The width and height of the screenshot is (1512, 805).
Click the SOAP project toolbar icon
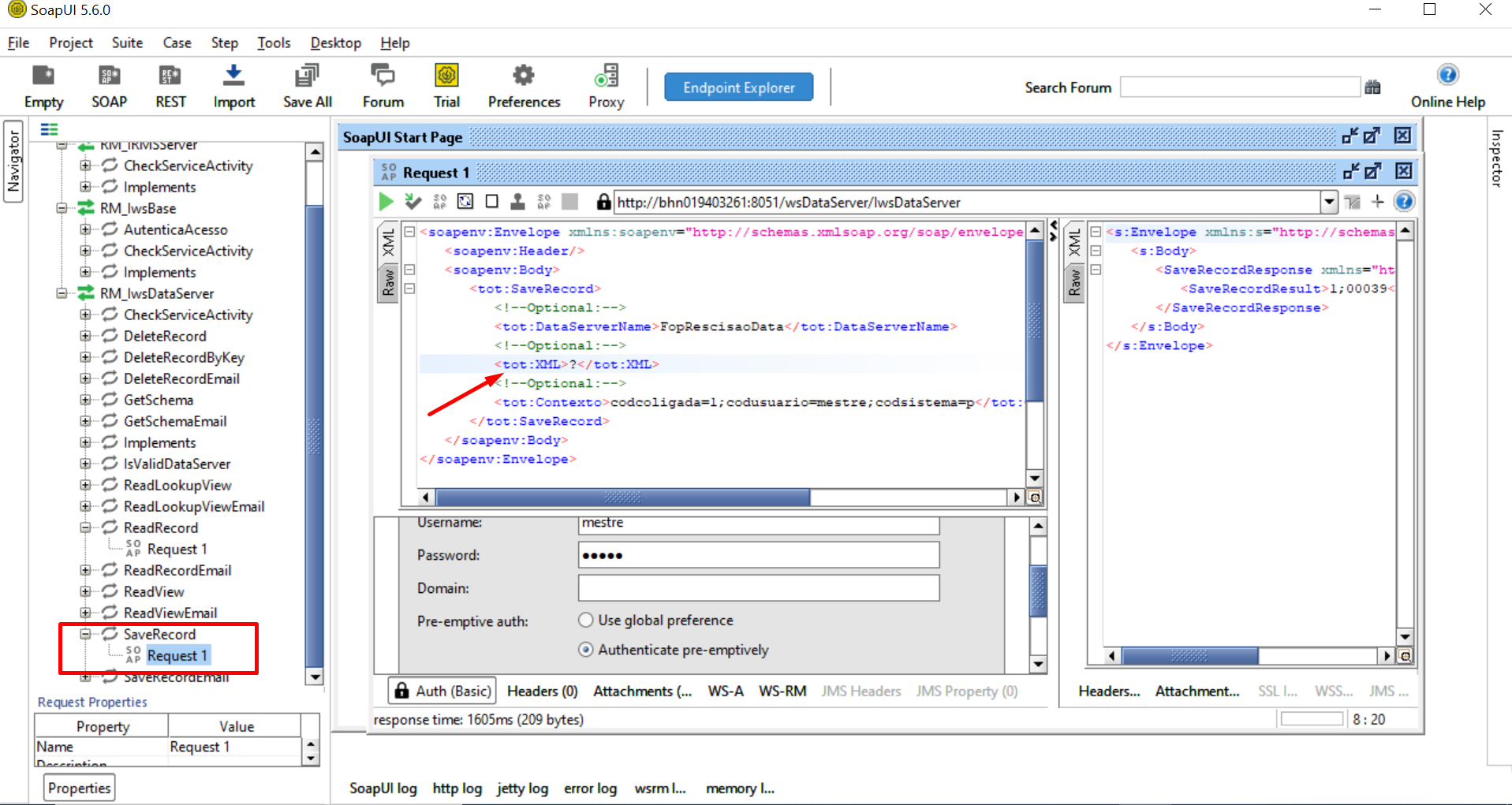109,86
